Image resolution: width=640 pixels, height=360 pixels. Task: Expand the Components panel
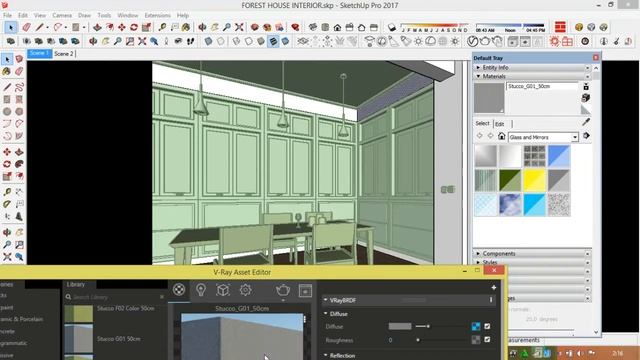click(x=532, y=253)
